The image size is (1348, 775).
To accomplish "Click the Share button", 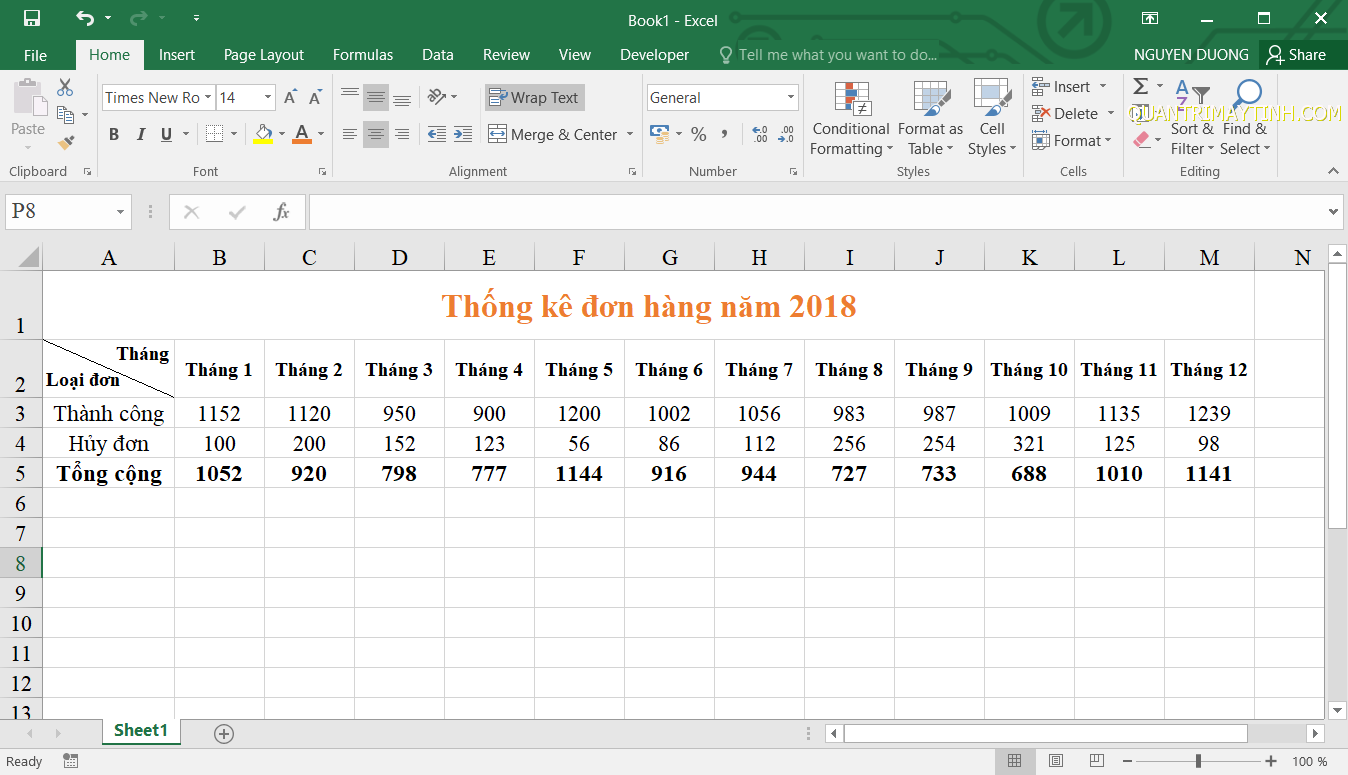I will coord(1296,55).
